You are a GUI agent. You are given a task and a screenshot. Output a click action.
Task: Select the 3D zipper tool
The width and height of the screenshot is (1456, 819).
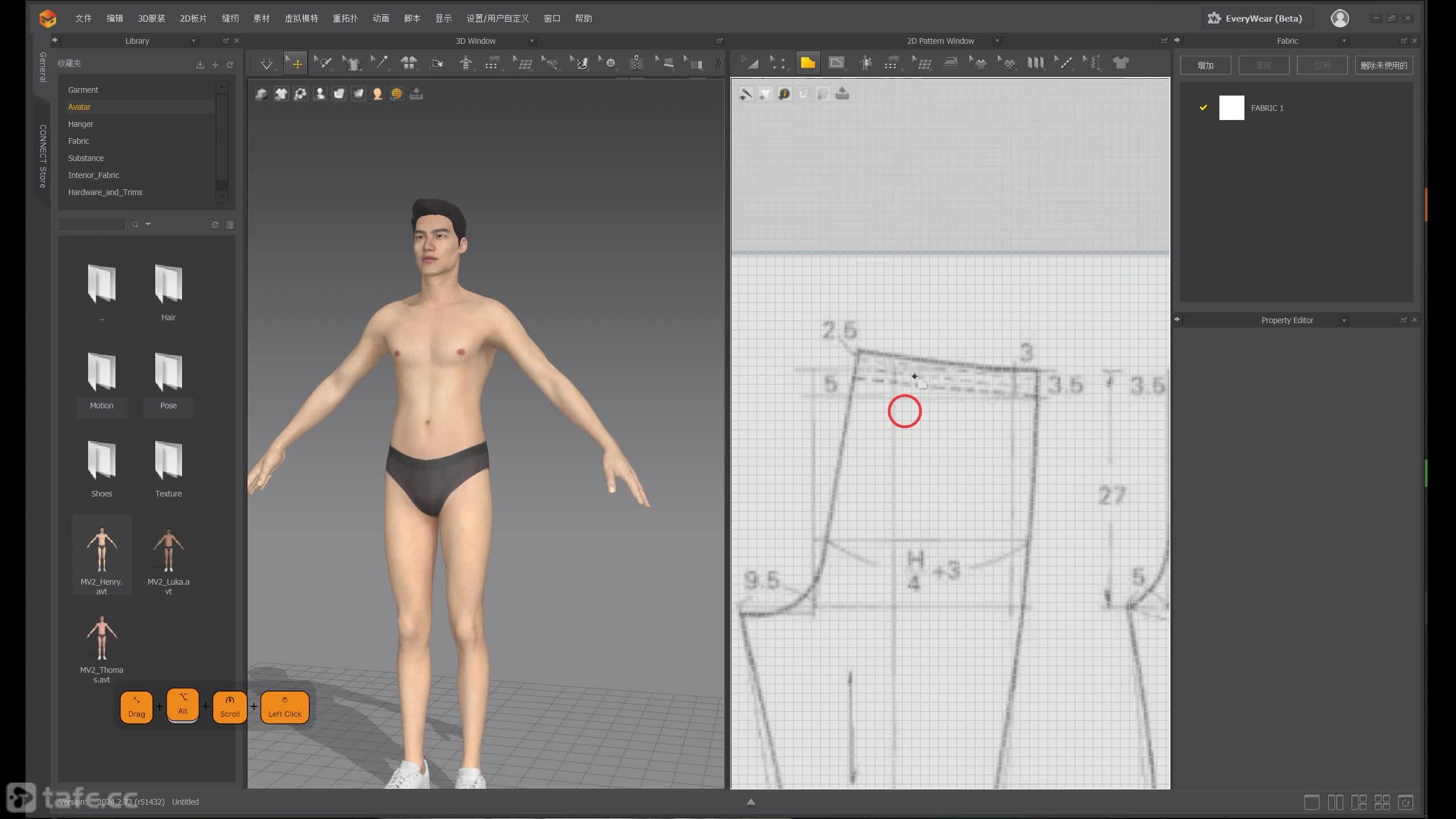point(636,63)
